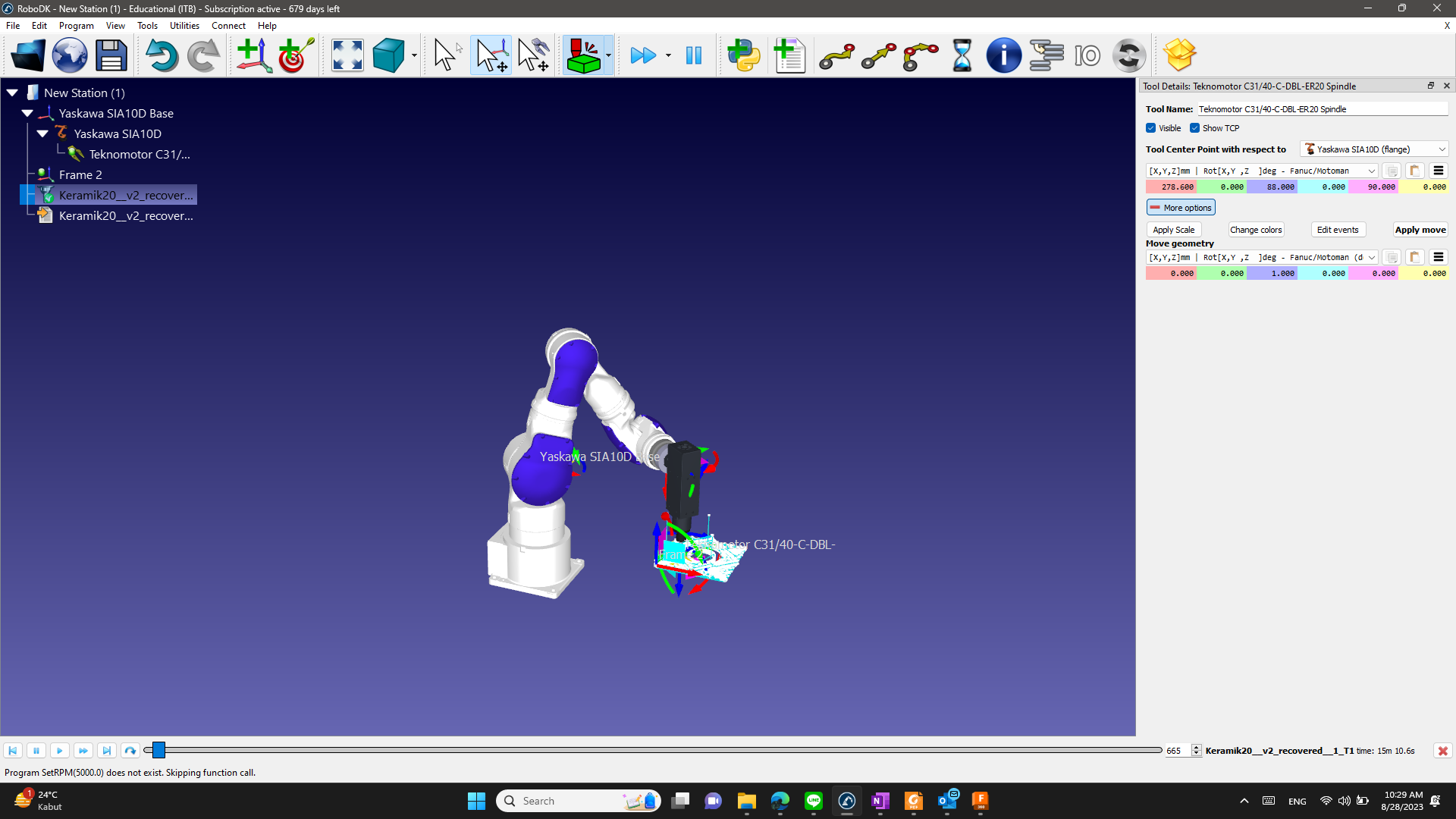Open the Utilities menu

point(184,25)
